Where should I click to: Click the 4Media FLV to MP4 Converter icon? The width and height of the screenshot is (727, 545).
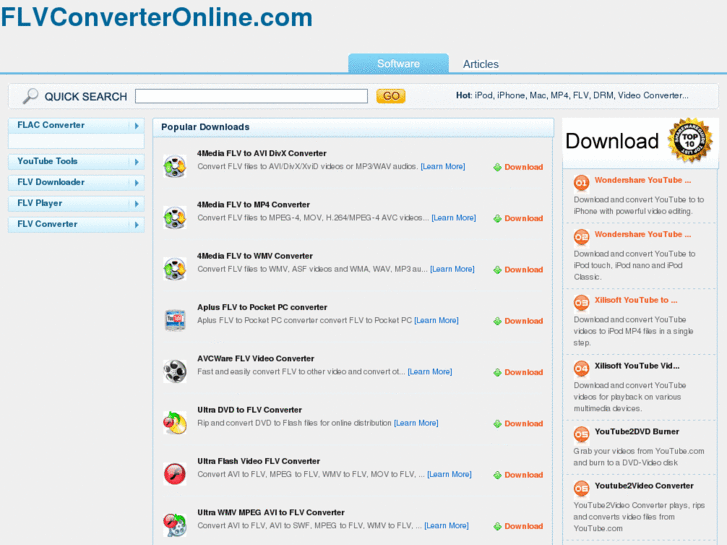click(x=175, y=218)
